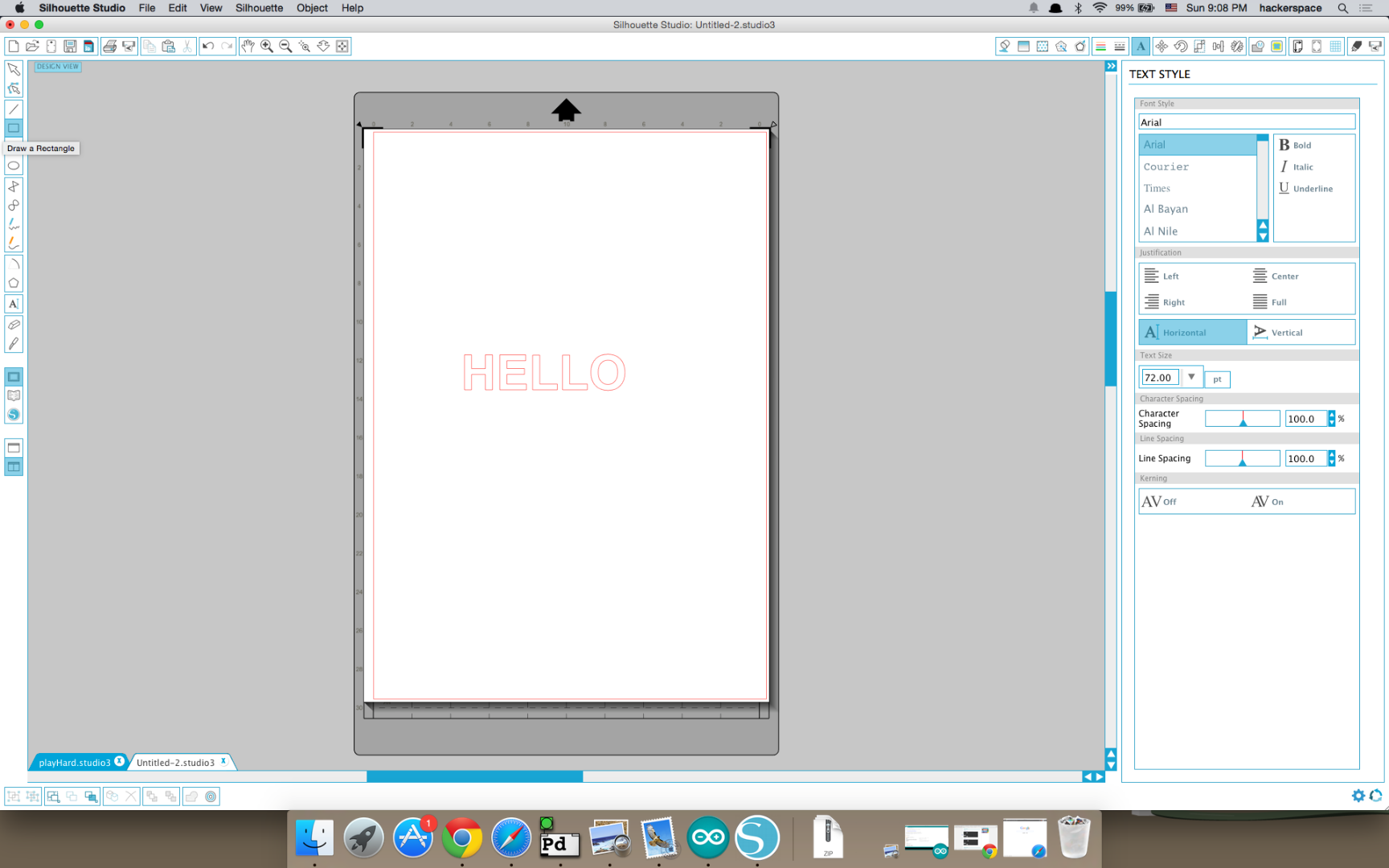
Task: Turn Kerning On
Action: tap(1268, 501)
